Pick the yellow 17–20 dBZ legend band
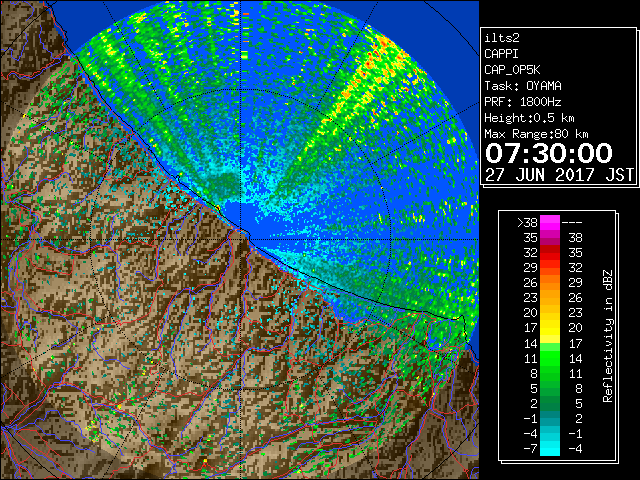This screenshot has width=640, height=480. pyautogui.click(x=550, y=328)
